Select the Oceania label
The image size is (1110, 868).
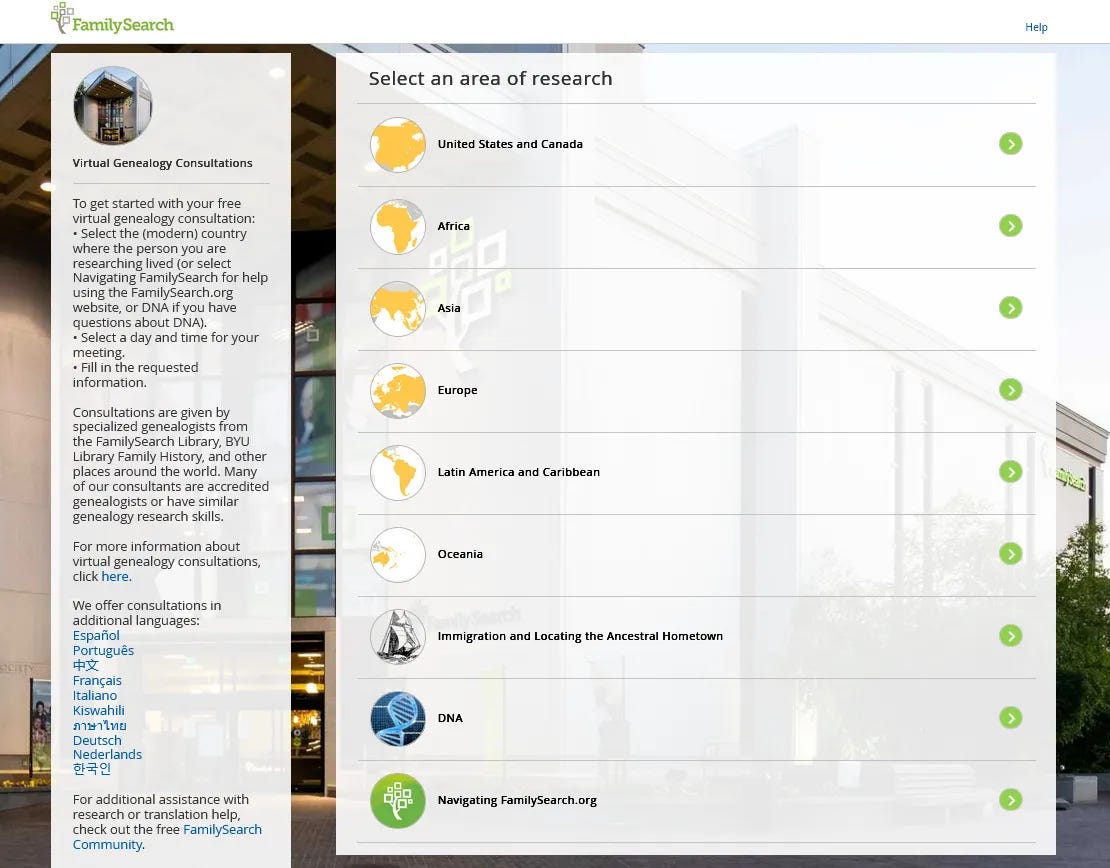click(x=460, y=554)
